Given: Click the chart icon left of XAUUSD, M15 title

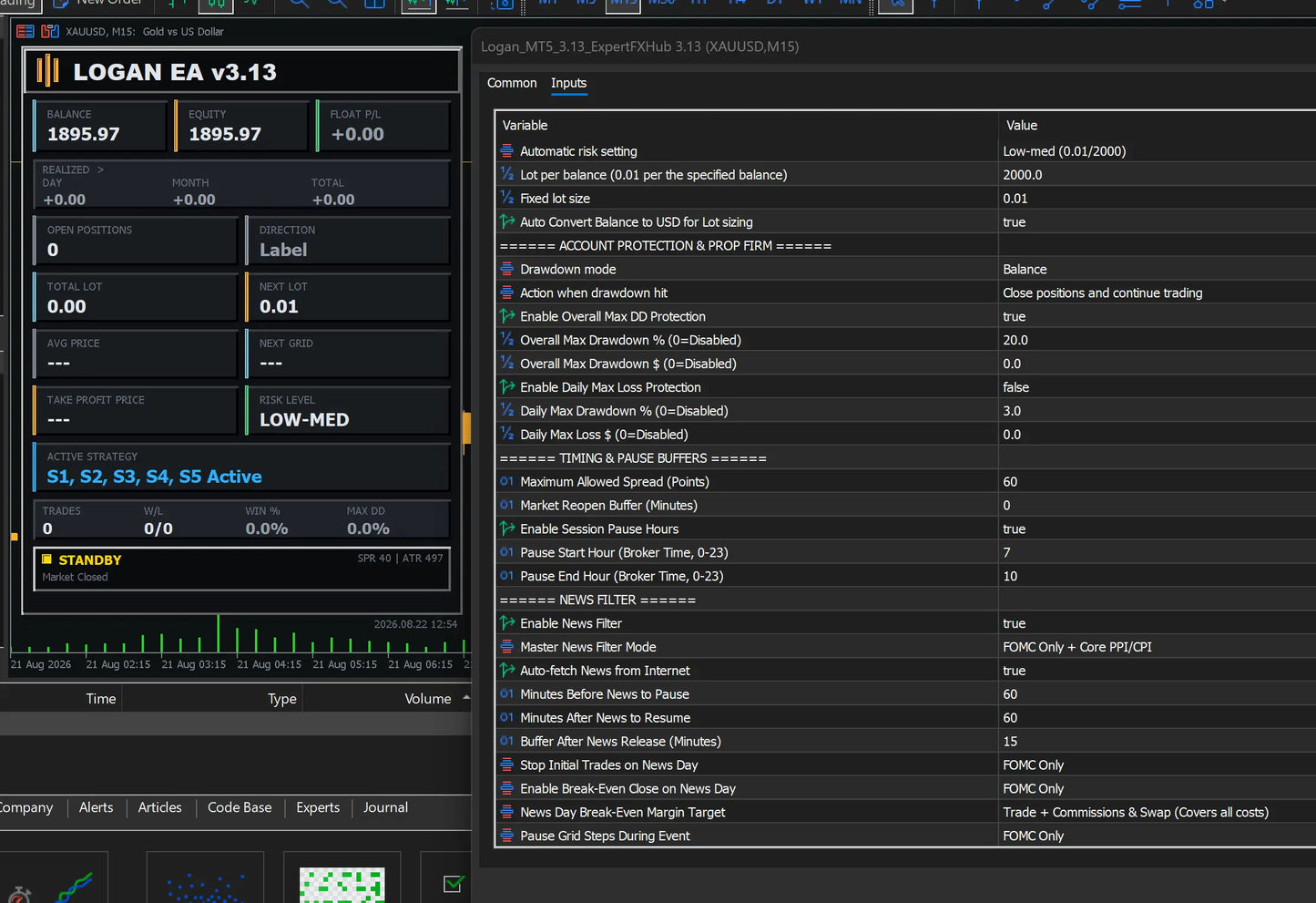Looking at the screenshot, I should 50,31.
